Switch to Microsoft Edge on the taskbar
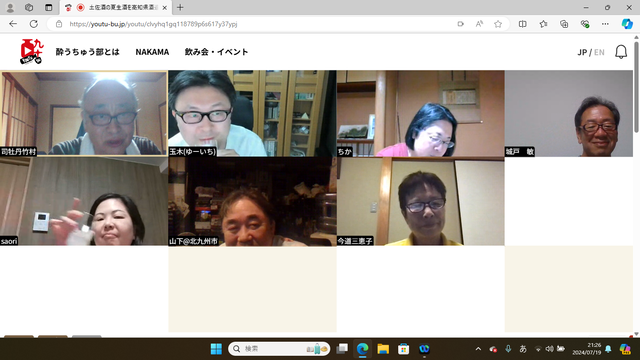 [362, 349]
